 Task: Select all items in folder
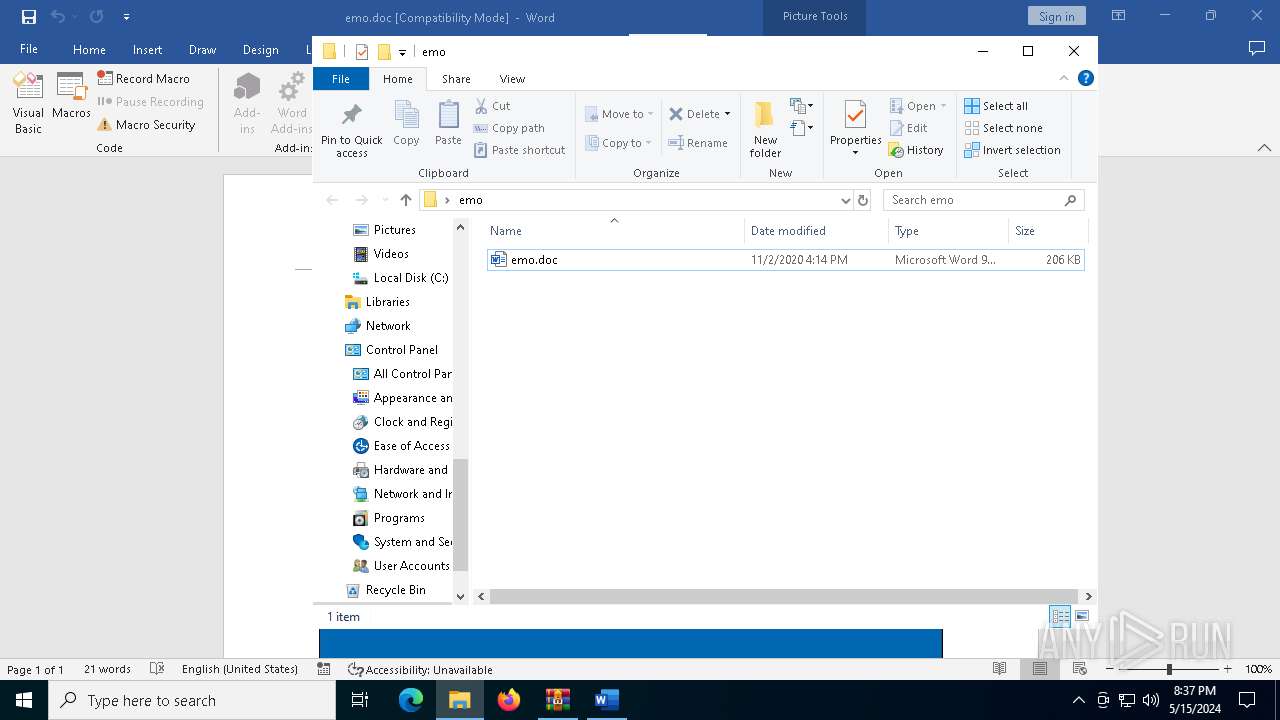(996, 106)
